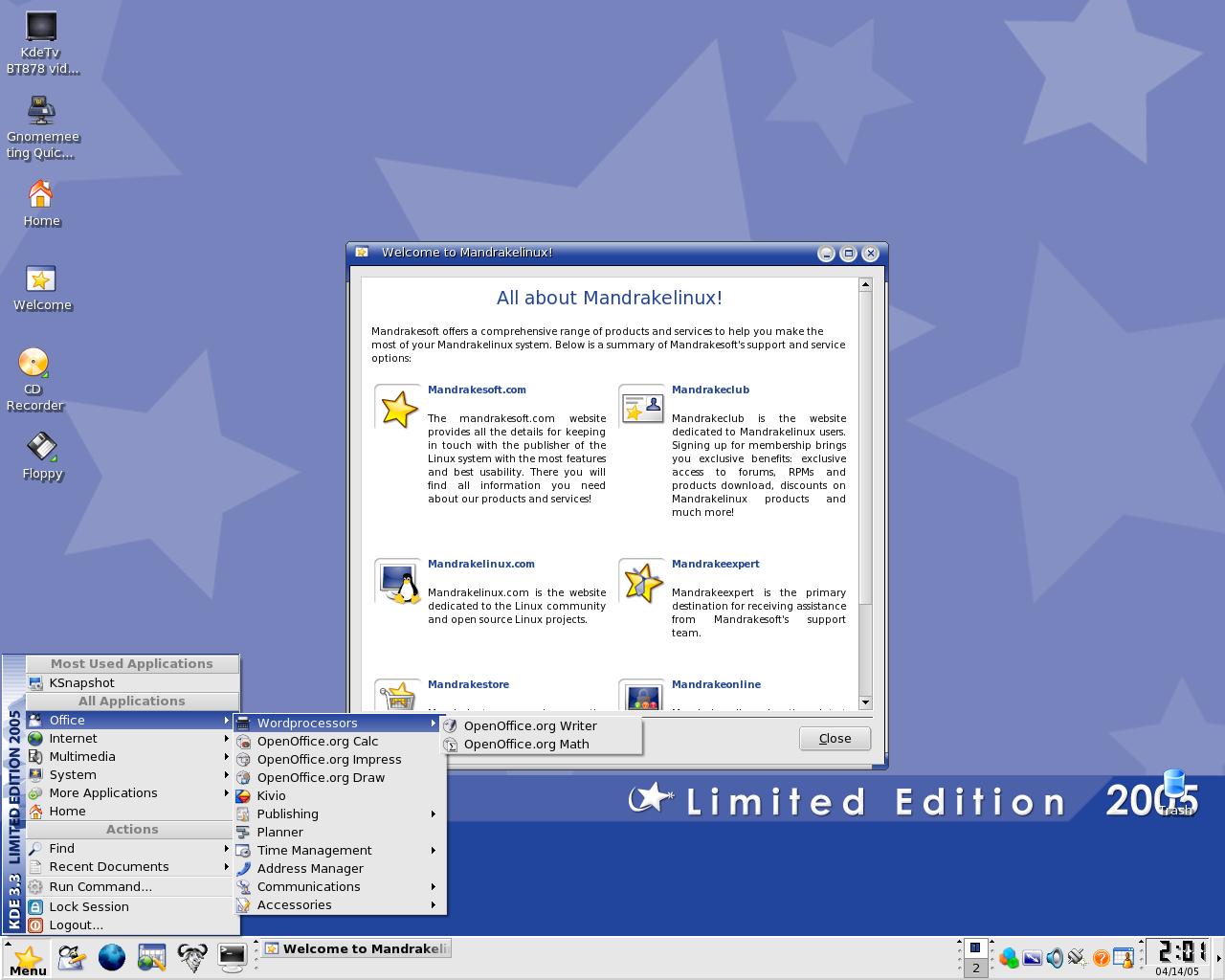
Task: Open the Mandrakeonline link
Action: click(716, 684)
